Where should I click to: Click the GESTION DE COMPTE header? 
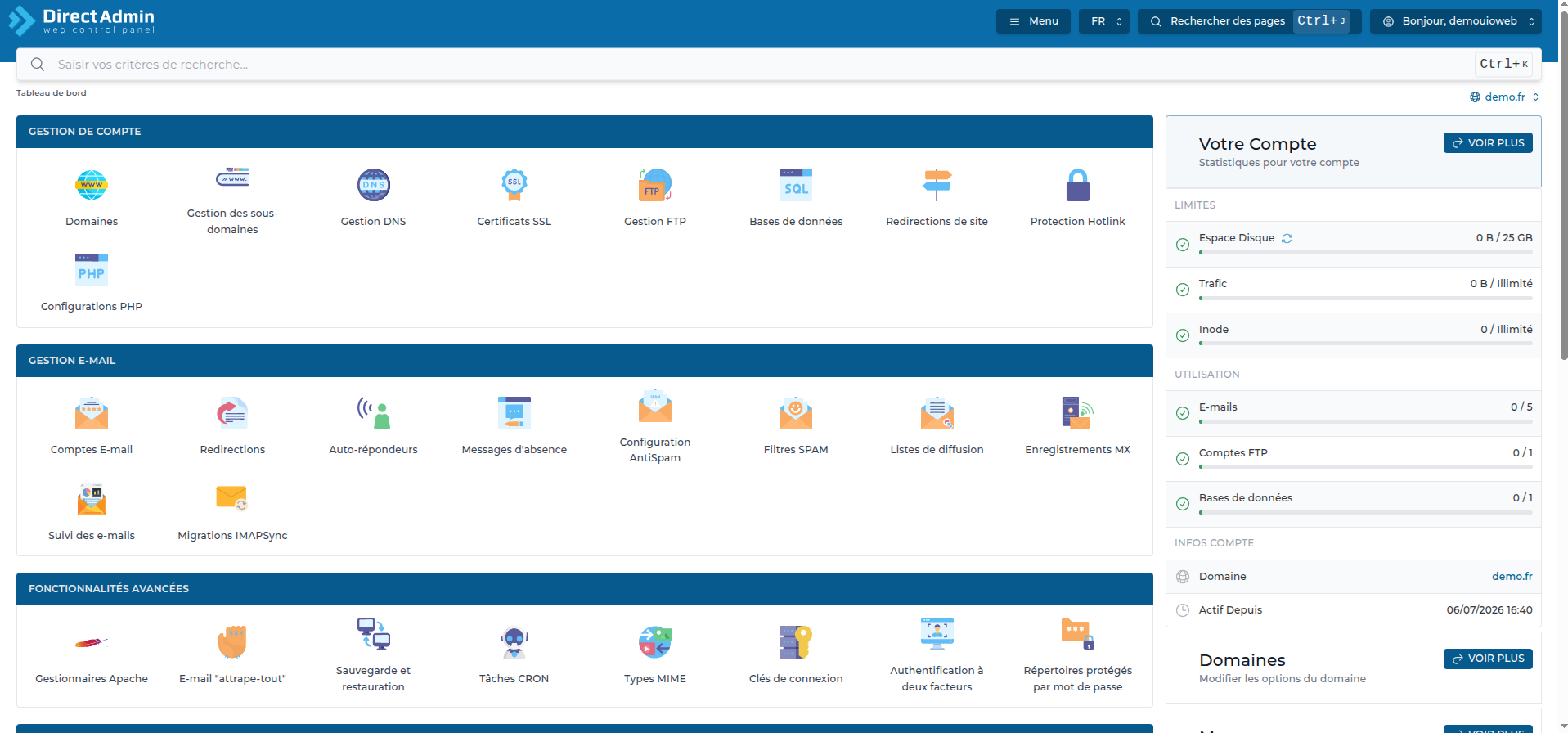click(585, 132)
